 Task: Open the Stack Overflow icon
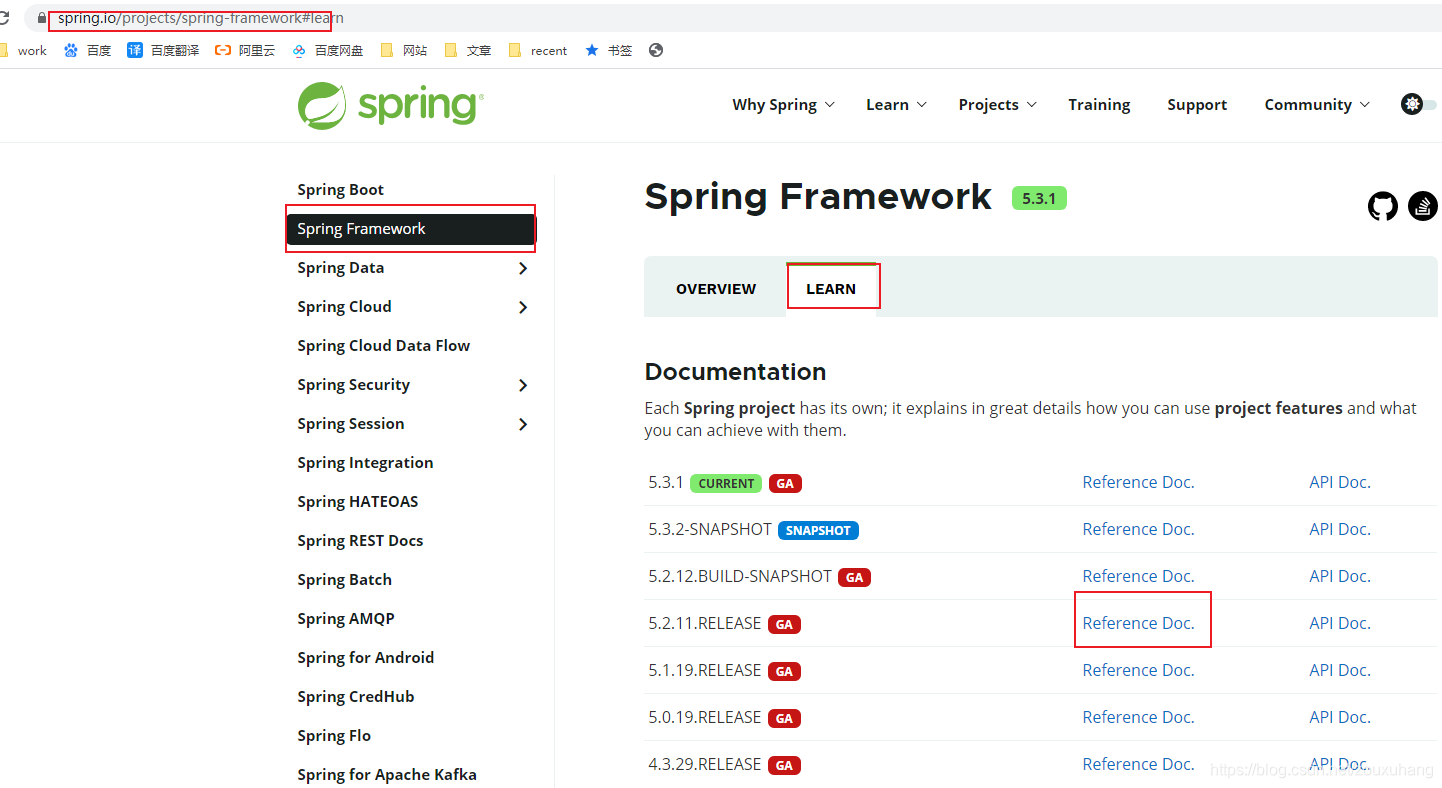point(1423,206)
